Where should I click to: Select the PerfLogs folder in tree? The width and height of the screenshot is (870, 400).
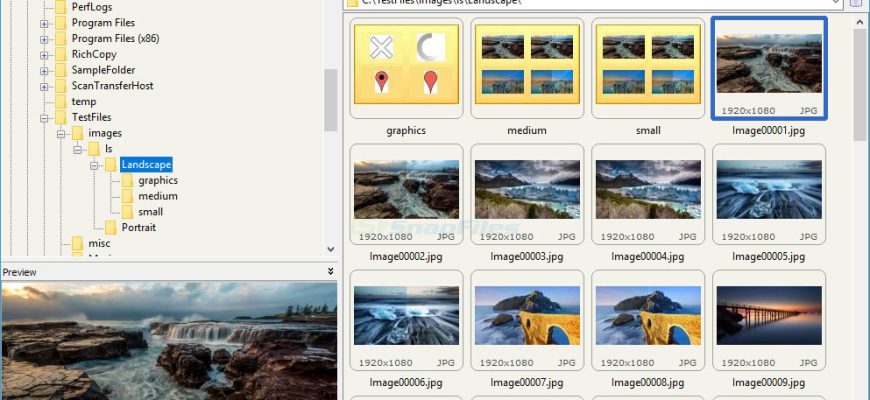coord(92,7)
